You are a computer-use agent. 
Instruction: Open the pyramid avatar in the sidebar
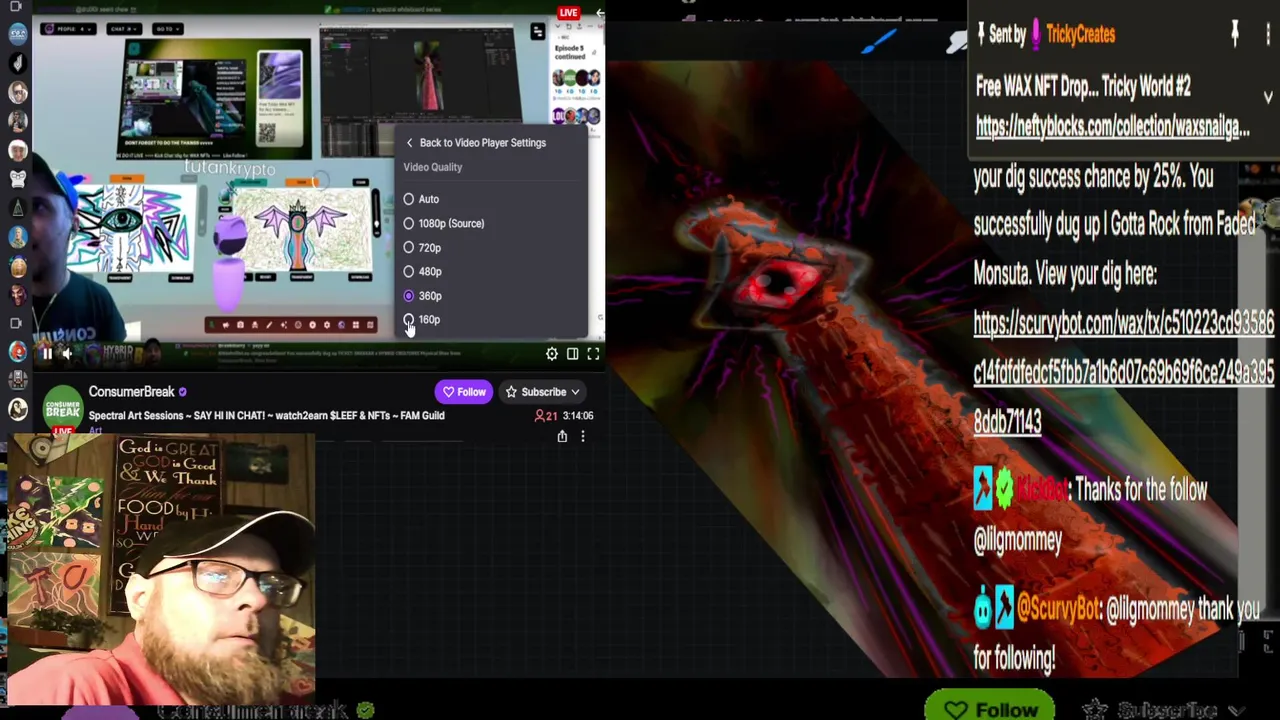(x=17, y=208)
